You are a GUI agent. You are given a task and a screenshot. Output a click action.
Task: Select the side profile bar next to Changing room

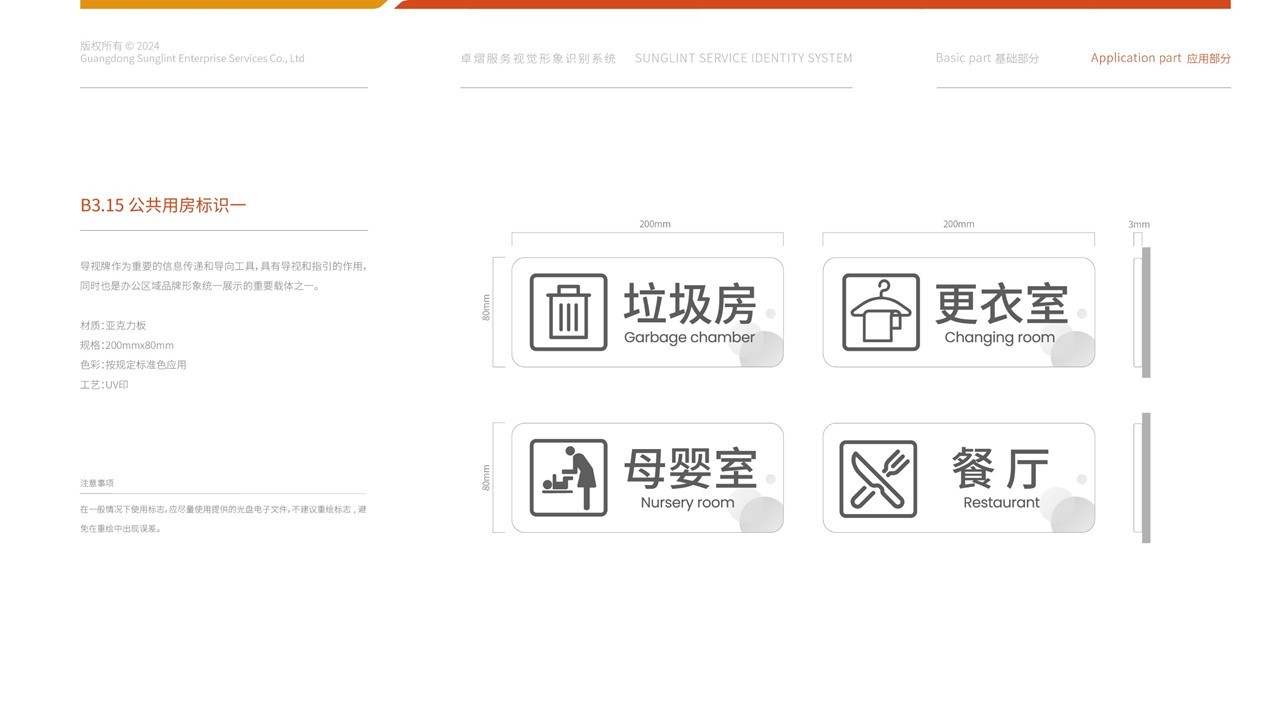(x=1146, y=312)
